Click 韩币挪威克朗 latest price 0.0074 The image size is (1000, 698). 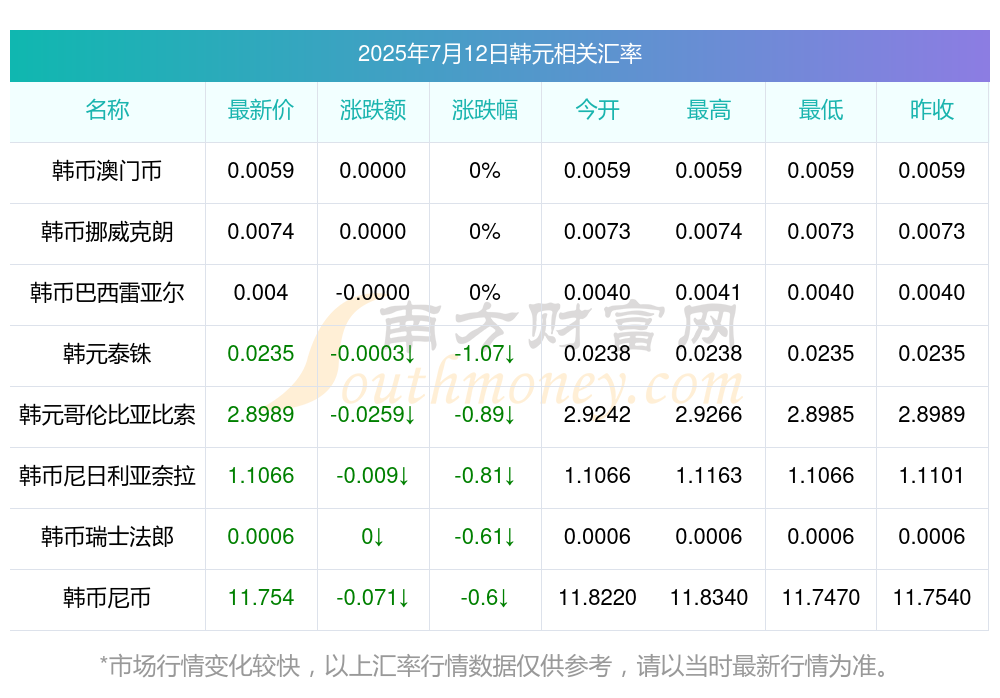(x=261, y=232)
